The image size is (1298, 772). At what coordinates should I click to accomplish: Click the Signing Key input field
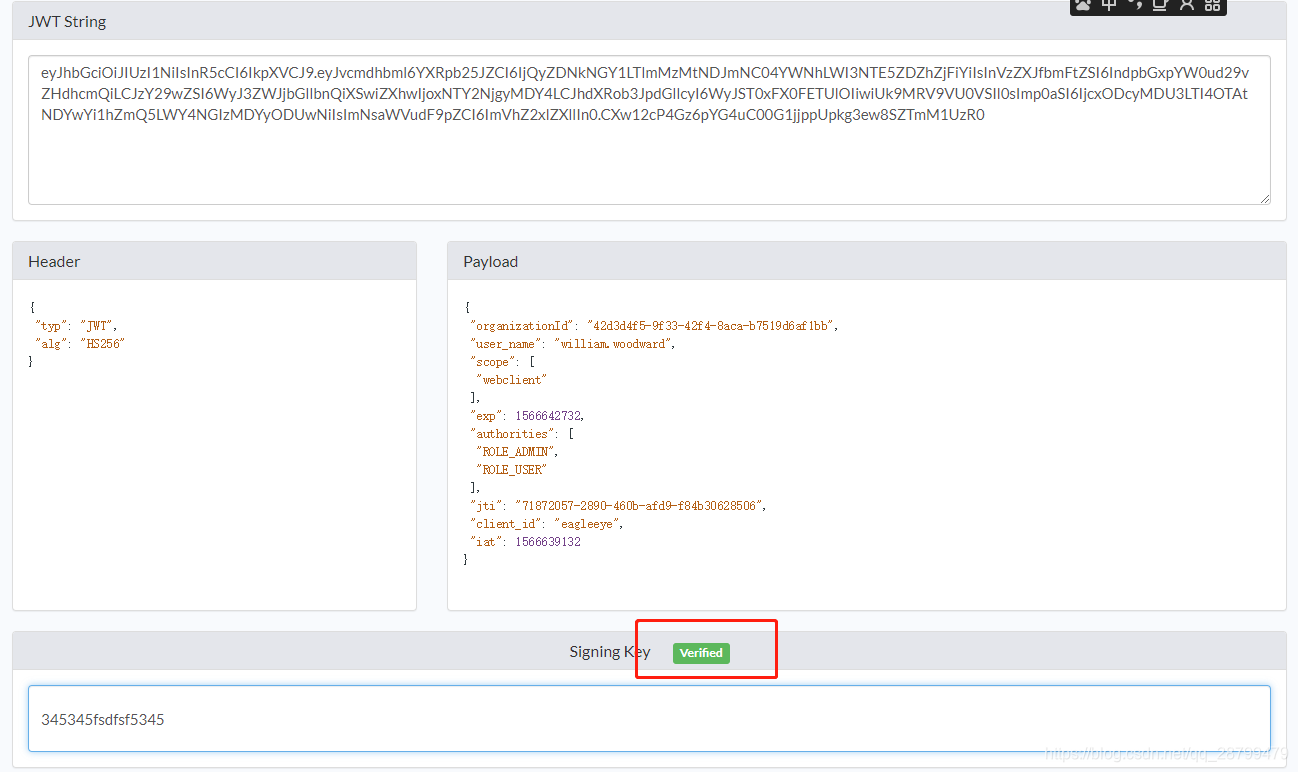pos(649,718)
